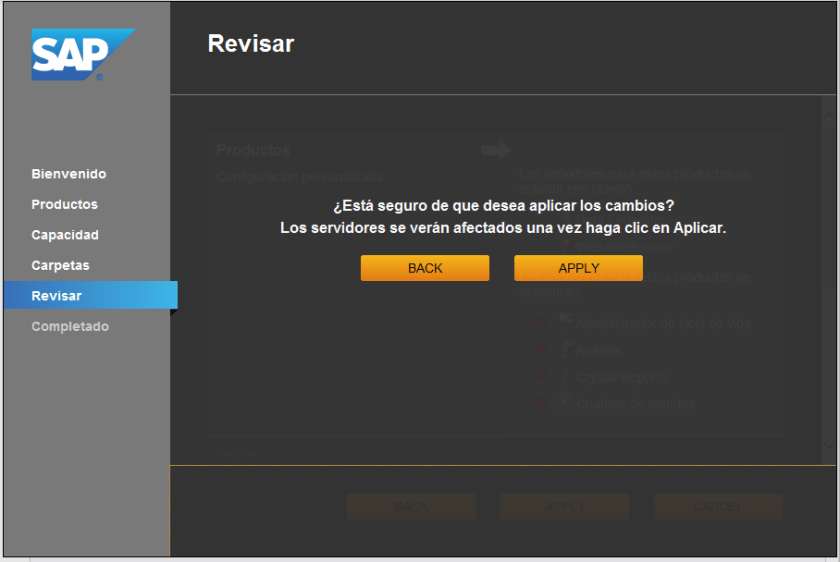Viewport: 840px width, 562px height.
Task: Jump to the Completado step
Action: [x=70, y=326]
